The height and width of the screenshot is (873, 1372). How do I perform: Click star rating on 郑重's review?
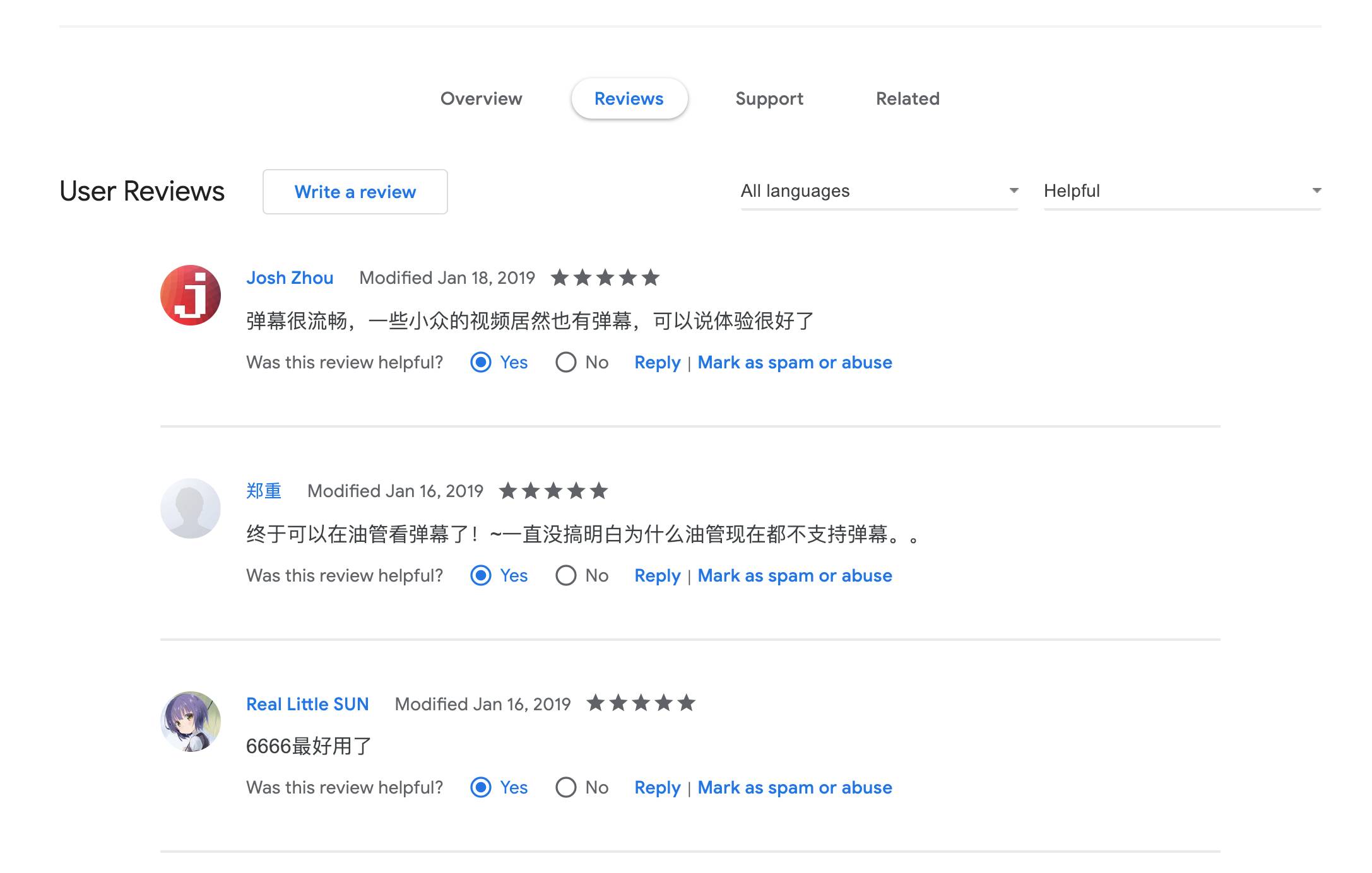point(553,491)
